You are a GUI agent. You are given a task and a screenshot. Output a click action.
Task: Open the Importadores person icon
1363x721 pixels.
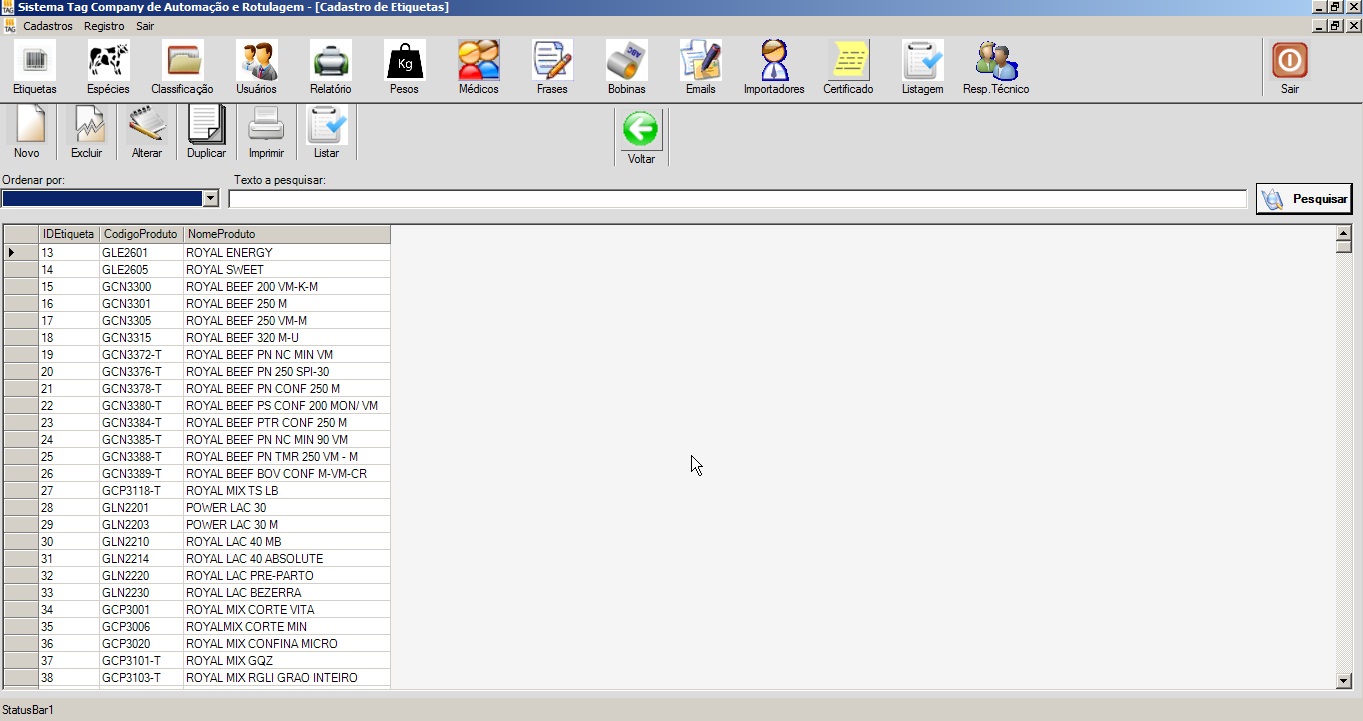pos(774,61)
